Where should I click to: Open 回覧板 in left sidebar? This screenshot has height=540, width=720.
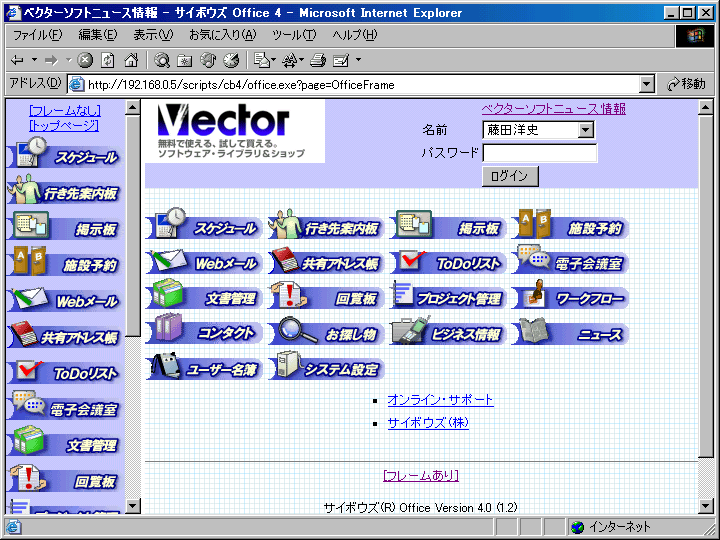[64, 478]
